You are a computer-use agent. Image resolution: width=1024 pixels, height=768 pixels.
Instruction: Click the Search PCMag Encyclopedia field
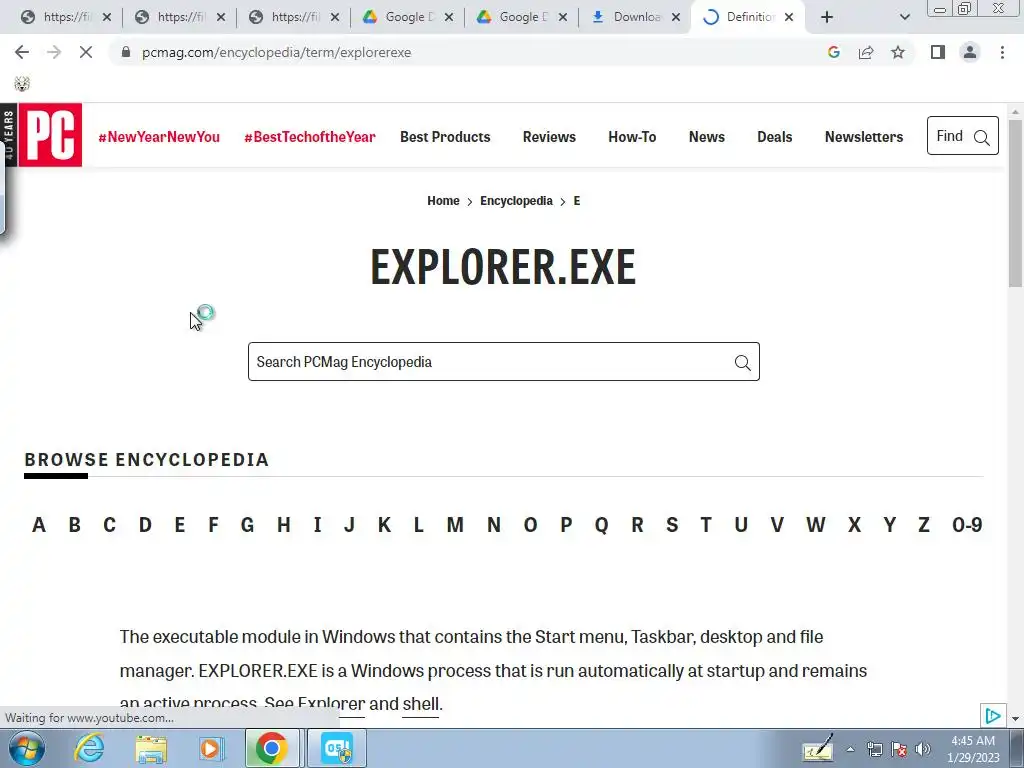(504, 362)
